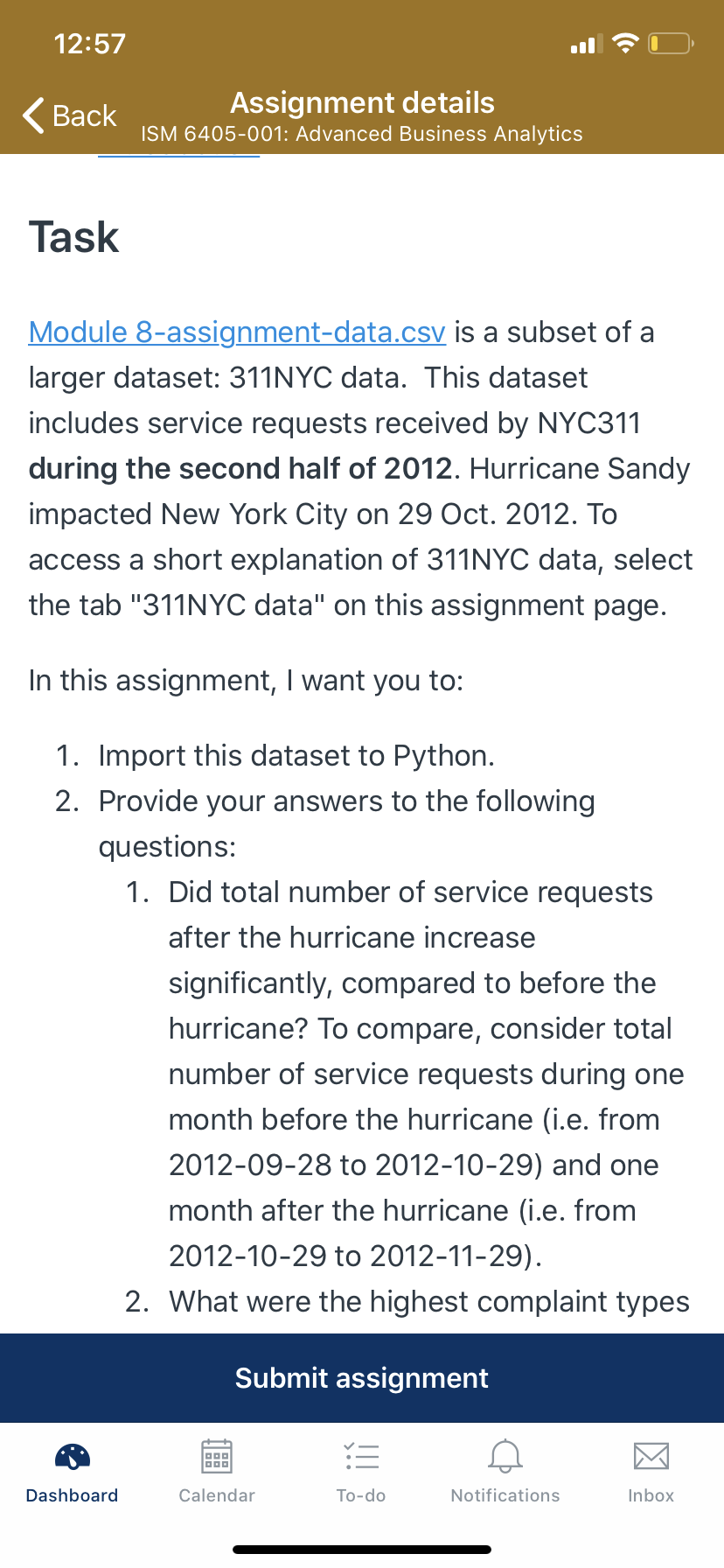Tap the battery indicator in the status bar
This screenshot has height=1568, width=724.
[x=671, y=43]
